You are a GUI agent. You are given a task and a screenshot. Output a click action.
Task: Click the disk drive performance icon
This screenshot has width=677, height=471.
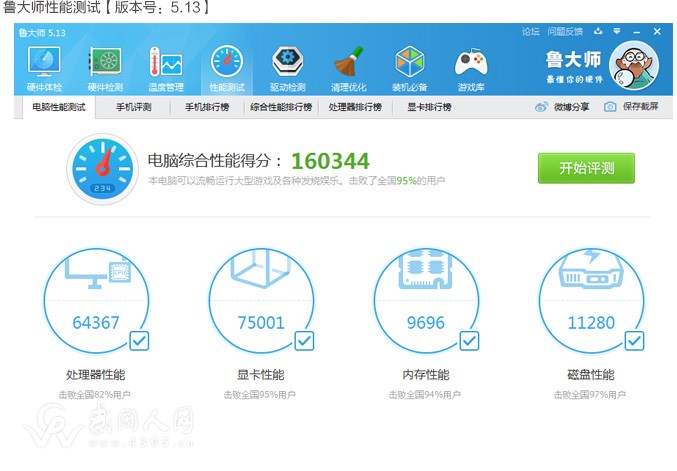[x=591, y=270]
